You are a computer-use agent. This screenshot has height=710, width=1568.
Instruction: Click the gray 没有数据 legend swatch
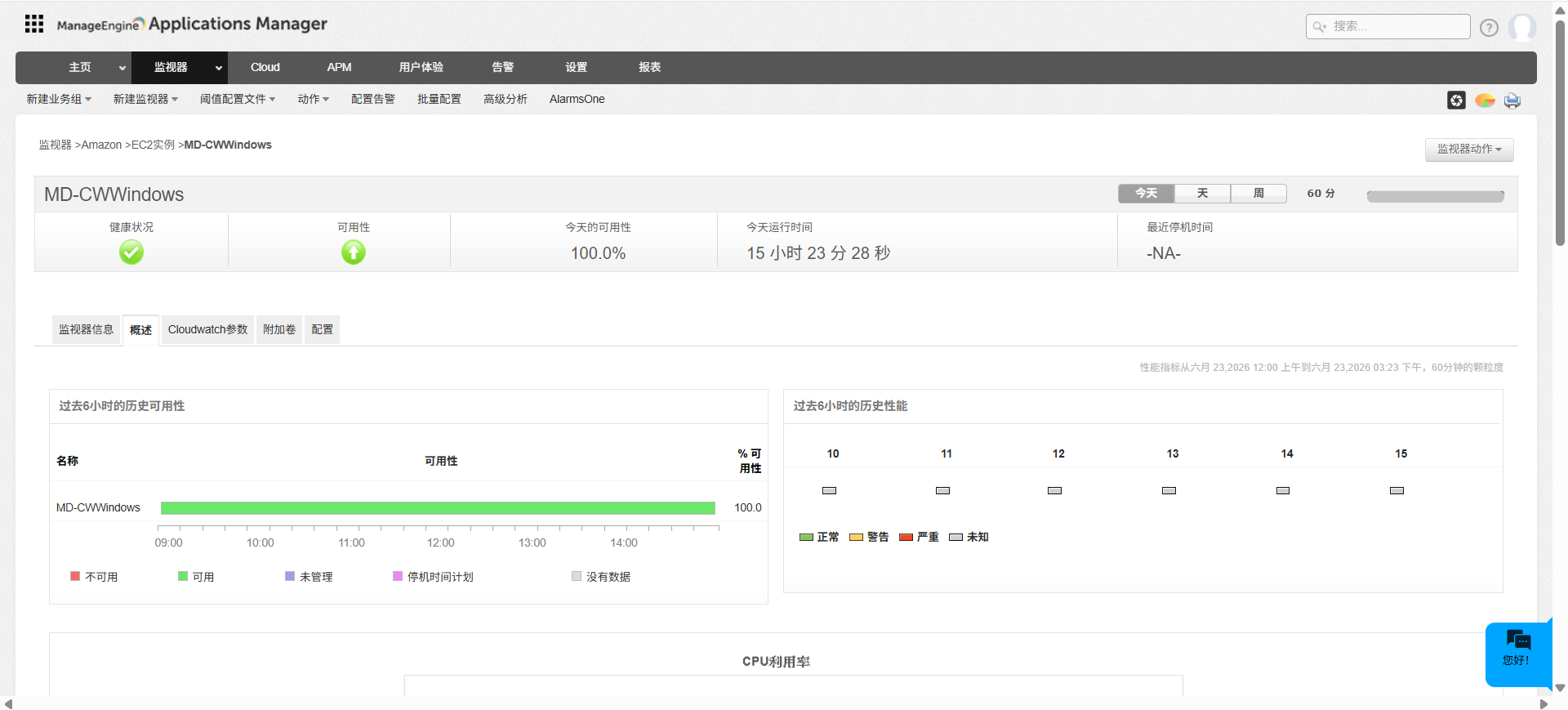point(577,576)
